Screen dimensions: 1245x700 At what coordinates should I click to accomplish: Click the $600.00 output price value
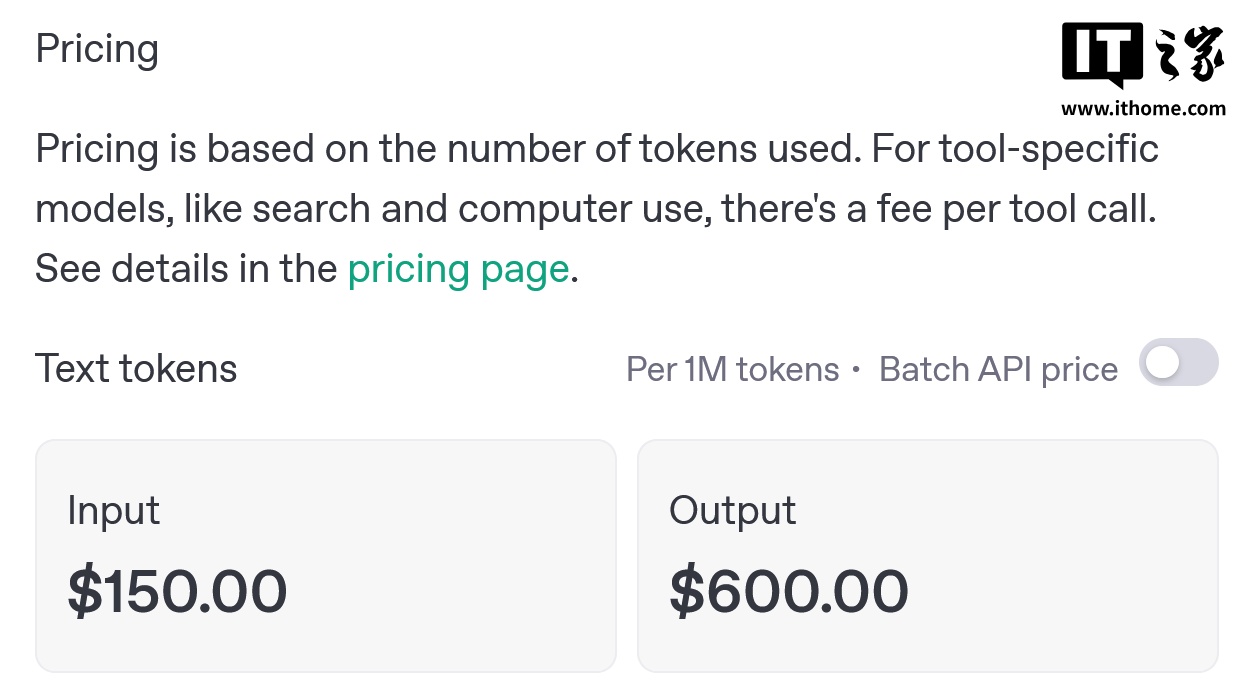[x=789, y=592]
